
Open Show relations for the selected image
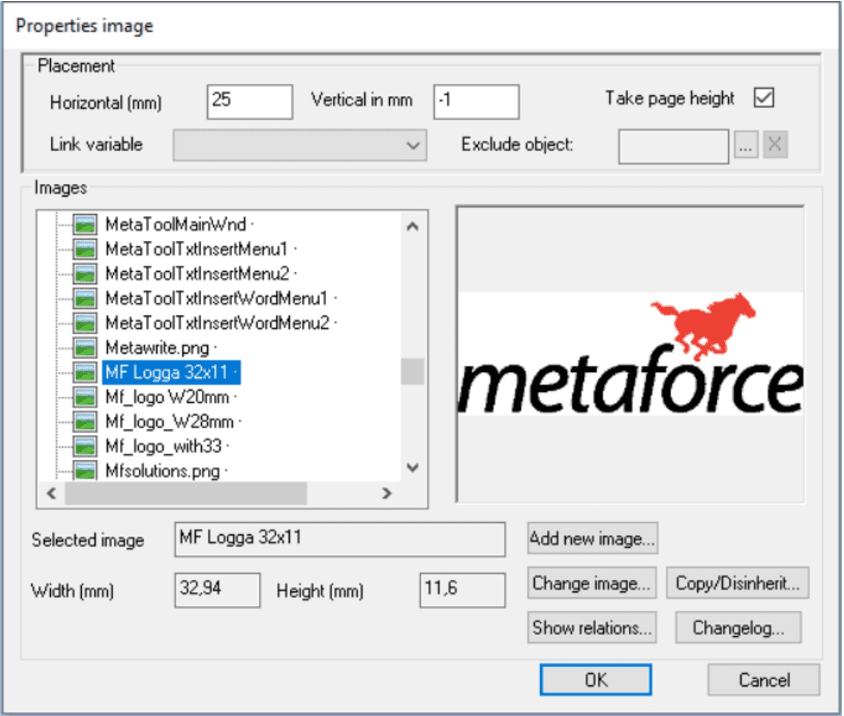[x=592, y=628]
